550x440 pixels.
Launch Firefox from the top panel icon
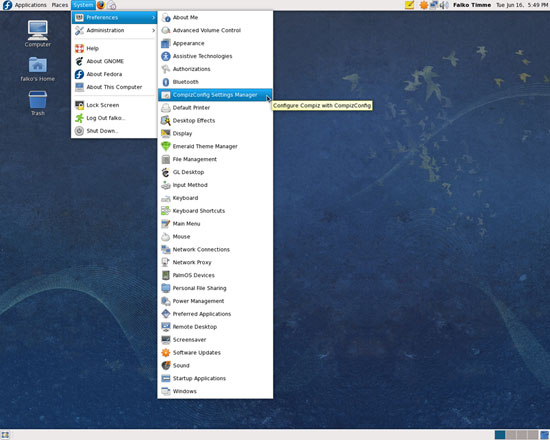(x=101, y=5)
